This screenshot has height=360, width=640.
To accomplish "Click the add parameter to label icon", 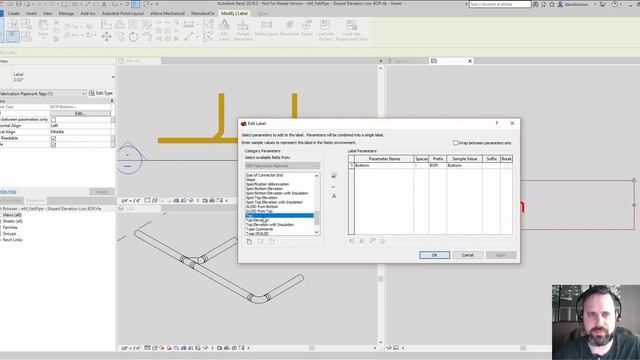I will (x=333, y=176).
